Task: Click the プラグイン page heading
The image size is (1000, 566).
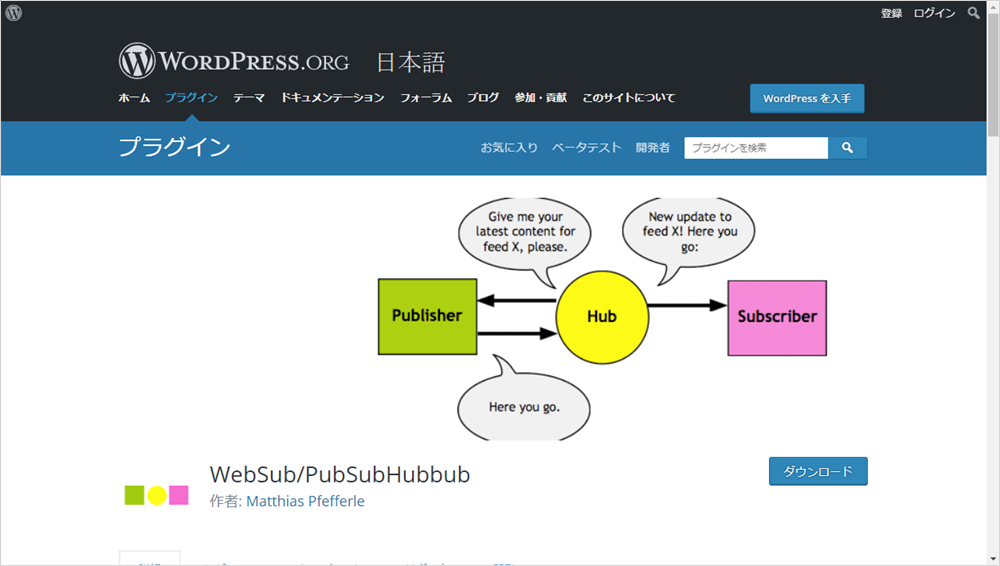Action: point(174,147)
